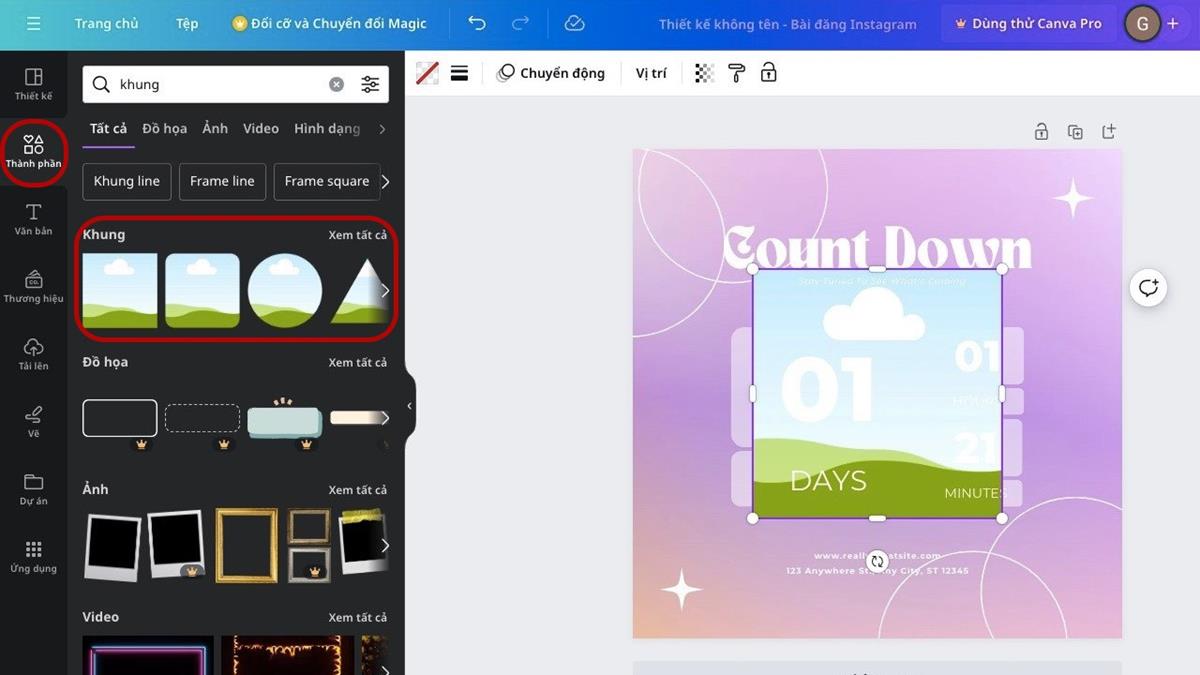Open the Tệp file menu

click(x=187, y=23)
